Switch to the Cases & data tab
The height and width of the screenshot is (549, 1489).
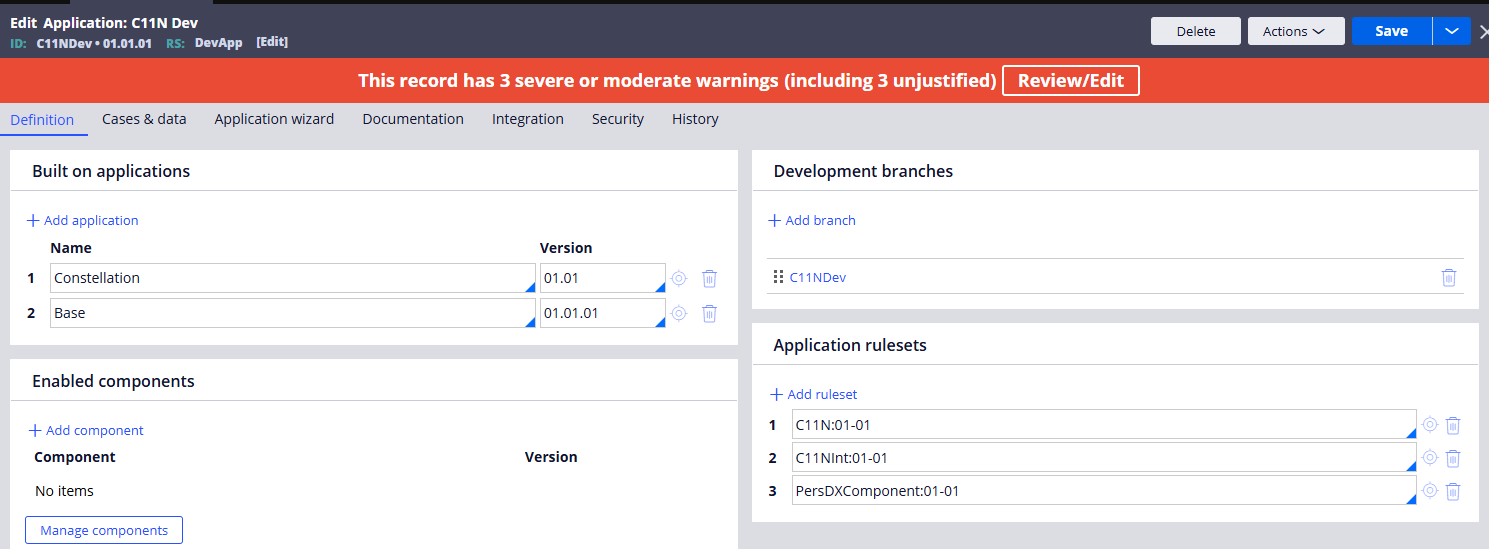point(144,119)
